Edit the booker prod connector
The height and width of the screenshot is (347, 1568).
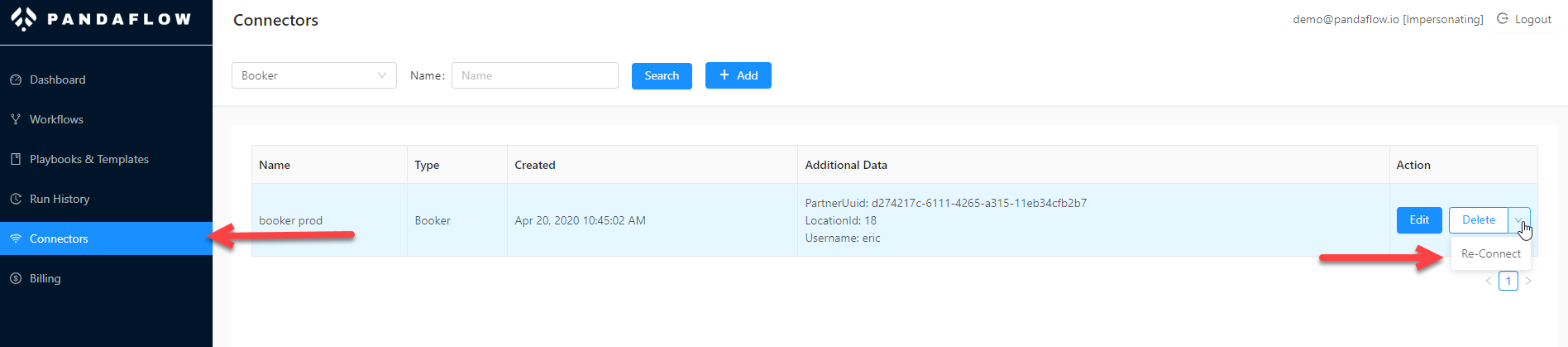[1419, 220]
